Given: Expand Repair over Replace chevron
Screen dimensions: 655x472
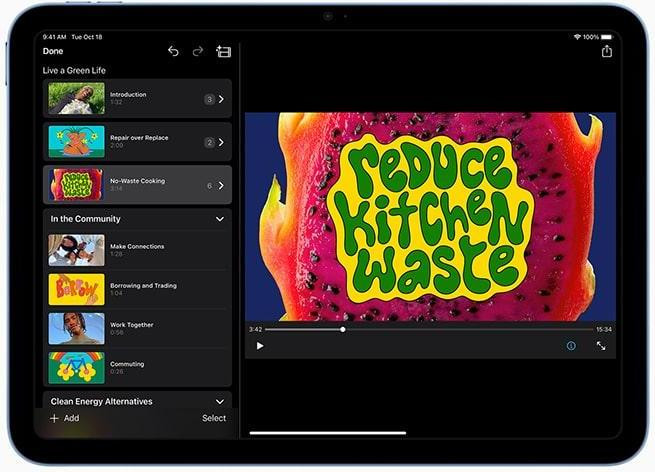Looking at the screenshot, I should click(x=221, y=142).
